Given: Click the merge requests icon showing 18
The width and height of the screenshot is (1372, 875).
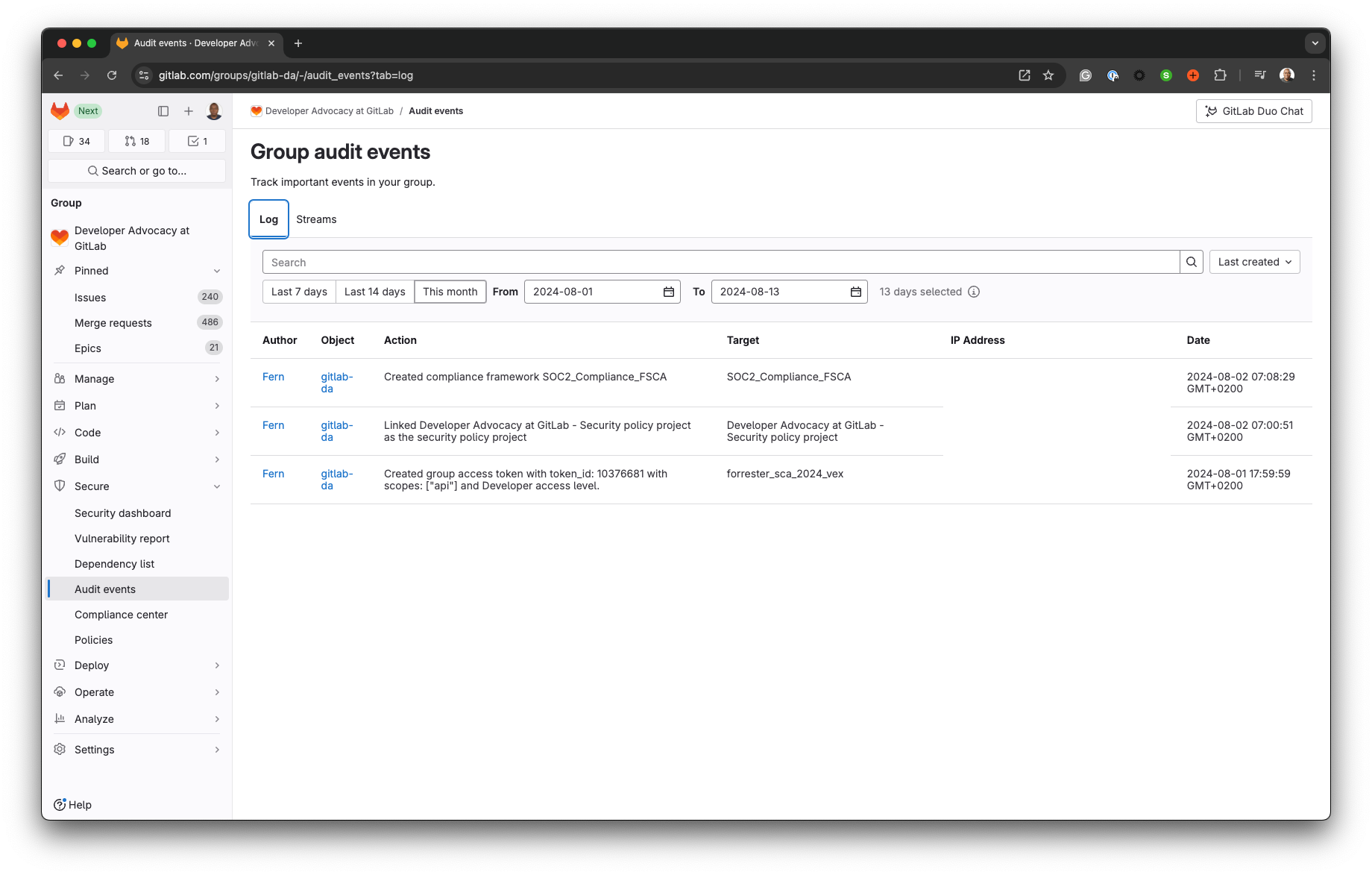Looking at the screenshot, I should point(136,141).
